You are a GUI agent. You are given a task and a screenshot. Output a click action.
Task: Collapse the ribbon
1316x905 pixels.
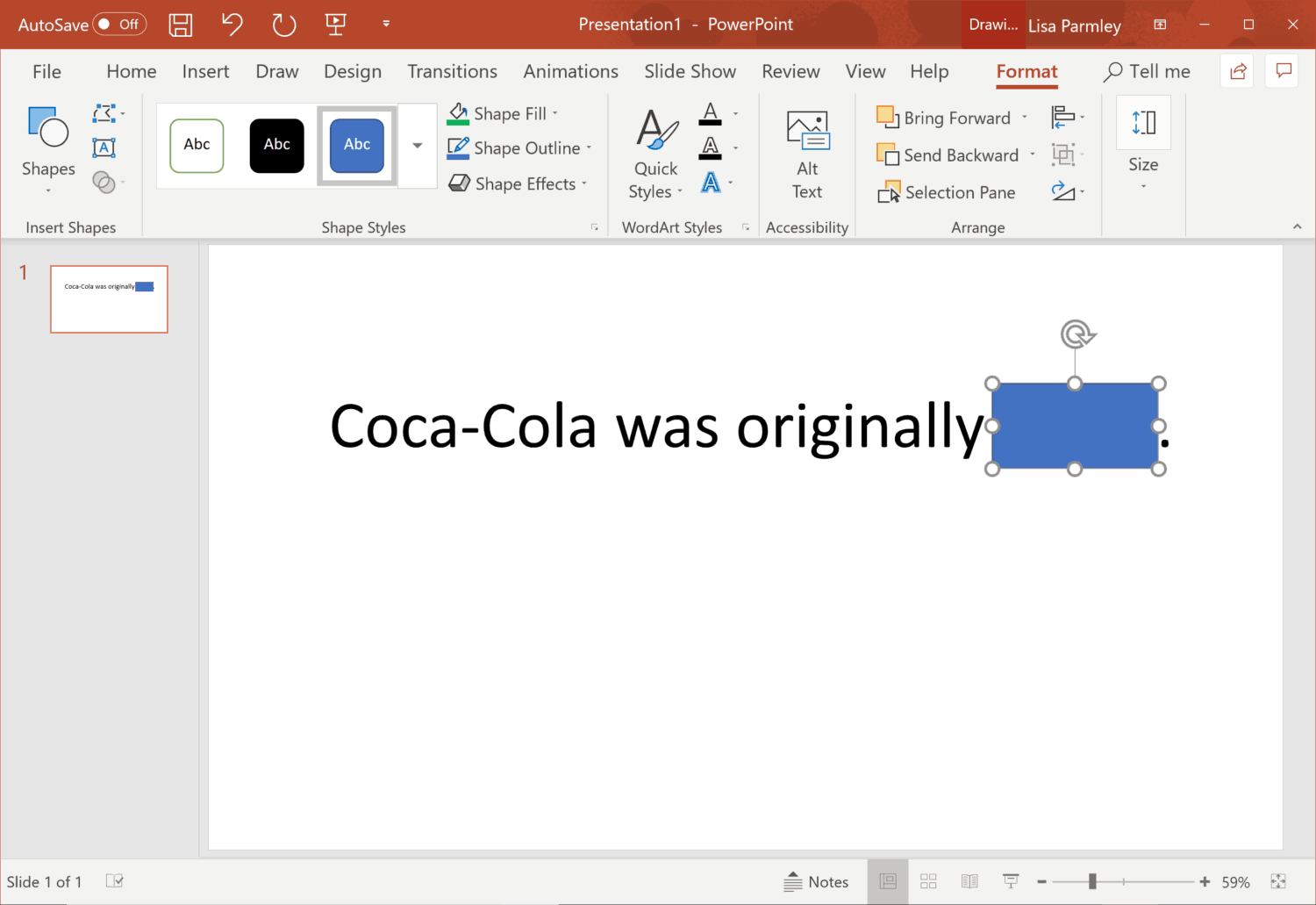click(x=1297, y=226)
